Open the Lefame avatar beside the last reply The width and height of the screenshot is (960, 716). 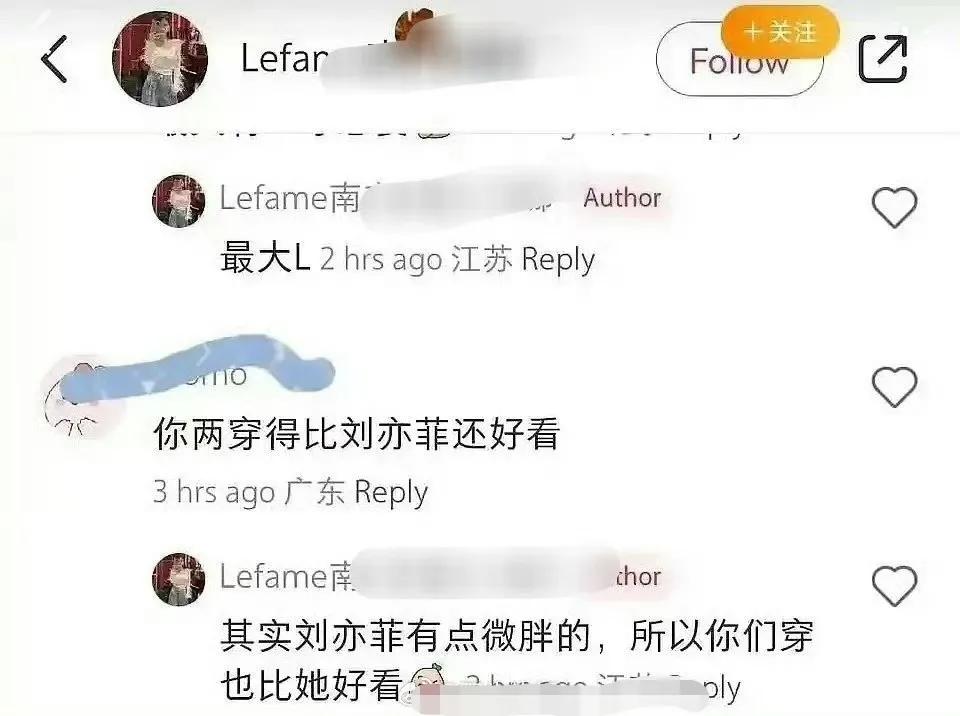[x=179, y=579]
